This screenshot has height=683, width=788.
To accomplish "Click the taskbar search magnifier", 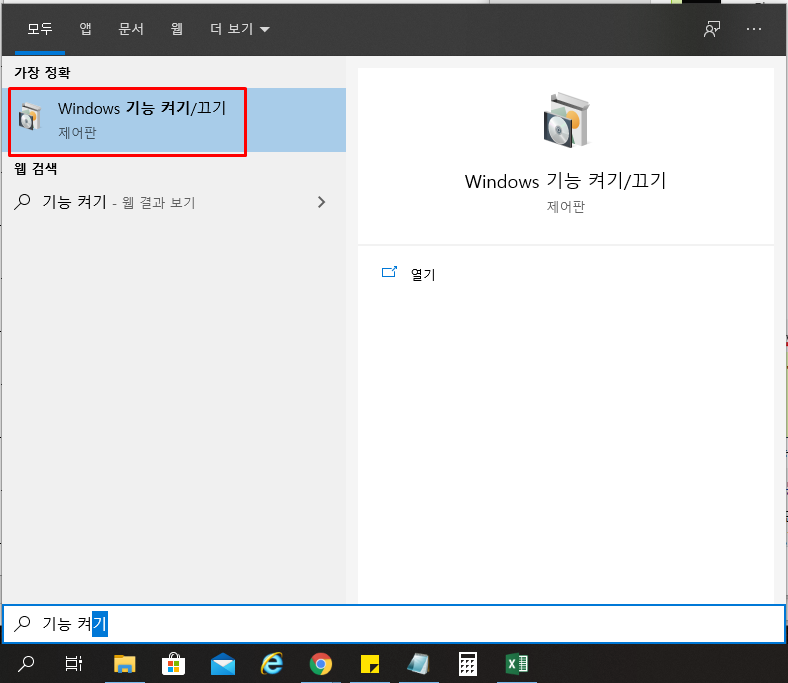I will tap(26, 664).
